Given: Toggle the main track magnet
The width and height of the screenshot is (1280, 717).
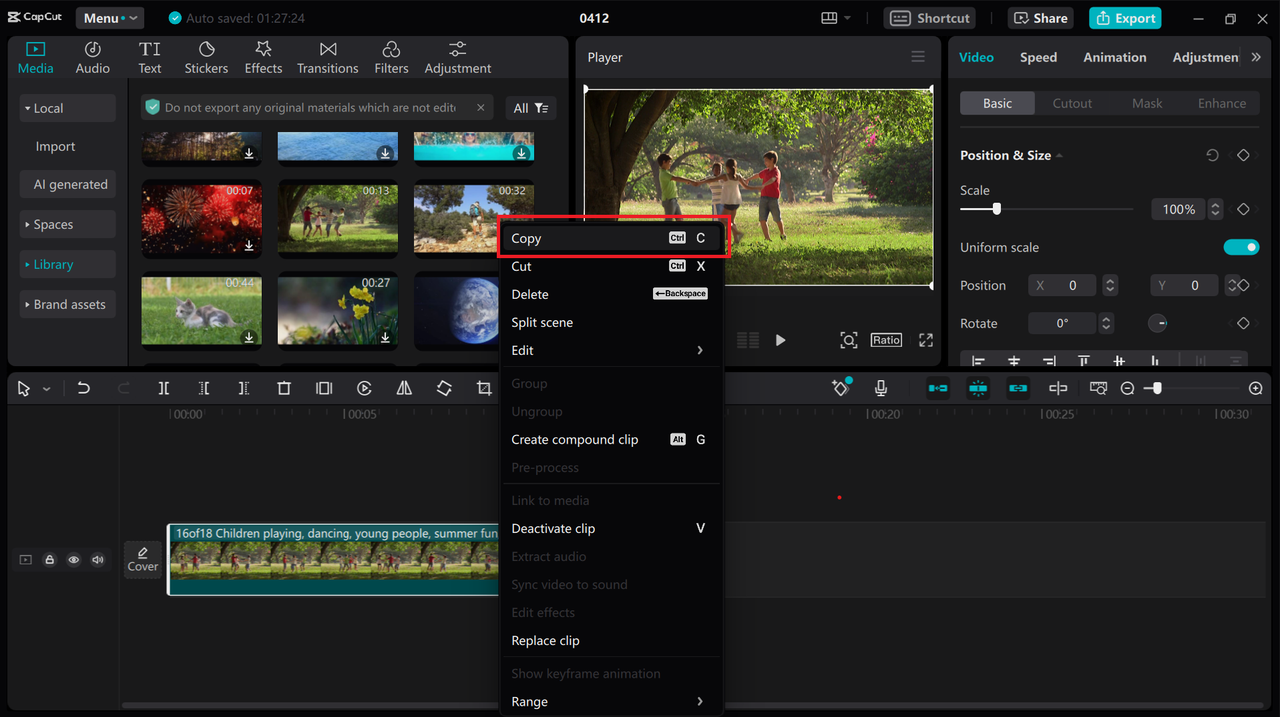Looking at the screenshot, I should coord(938,388).
